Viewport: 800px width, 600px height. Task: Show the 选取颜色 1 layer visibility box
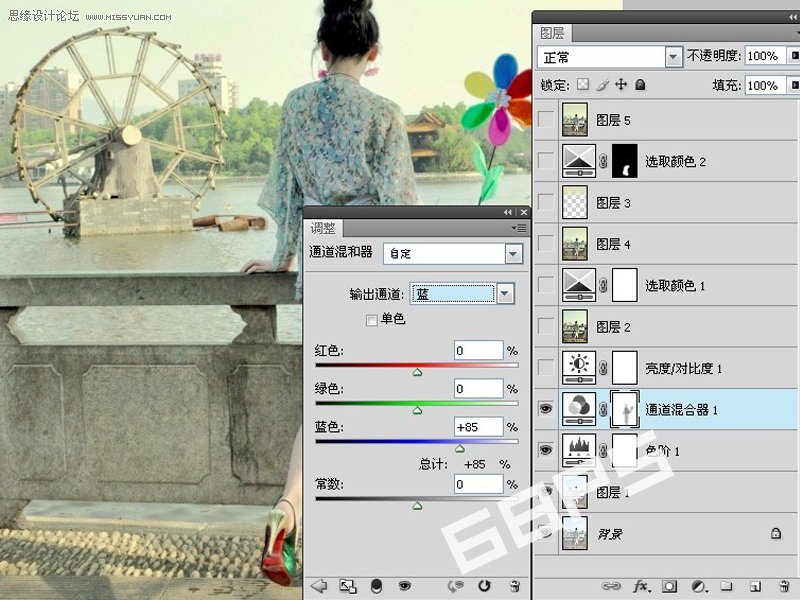click(x=546, y=285)
